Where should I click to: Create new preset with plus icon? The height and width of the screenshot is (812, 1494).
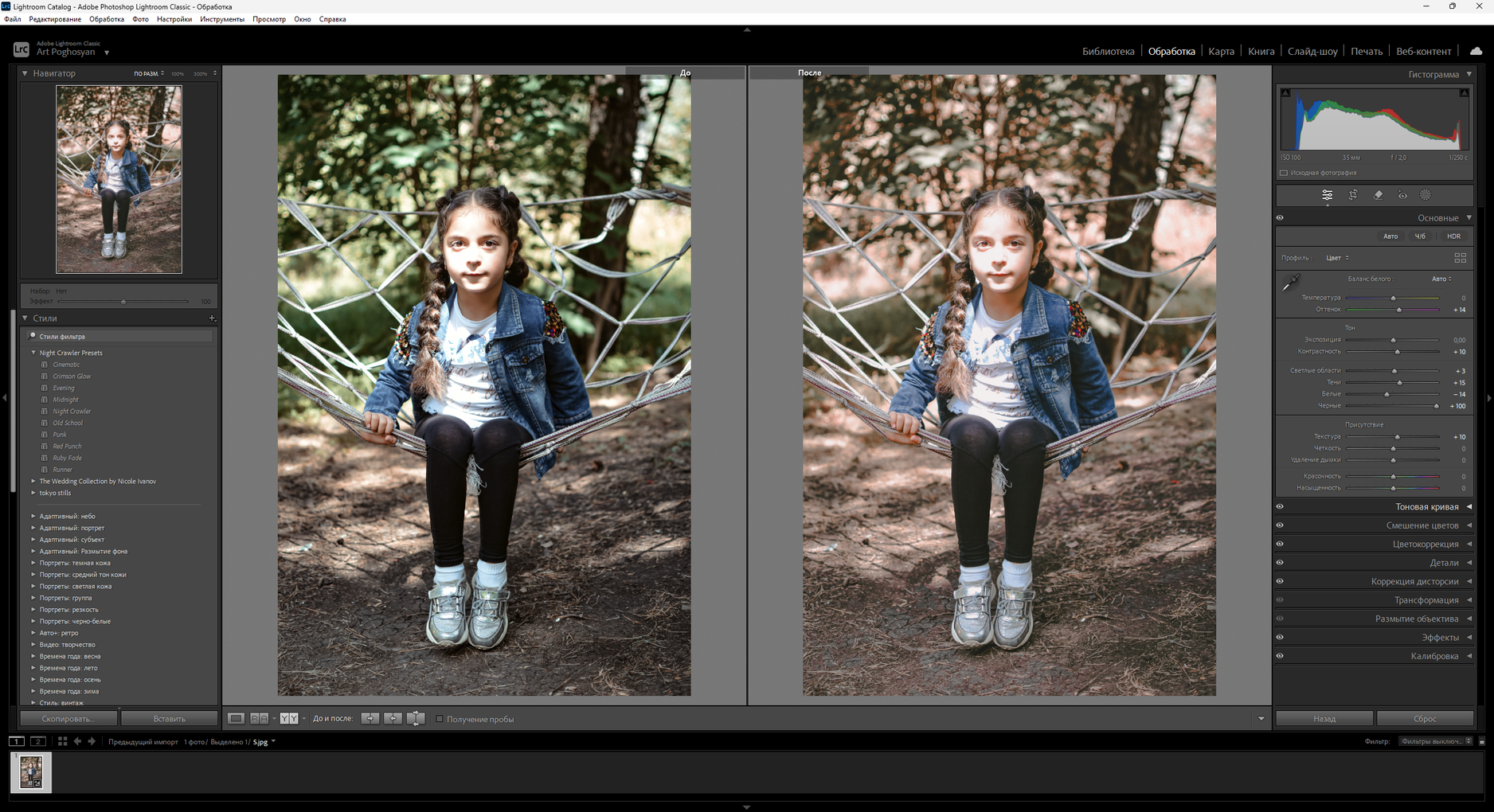(x=212, y=318)
